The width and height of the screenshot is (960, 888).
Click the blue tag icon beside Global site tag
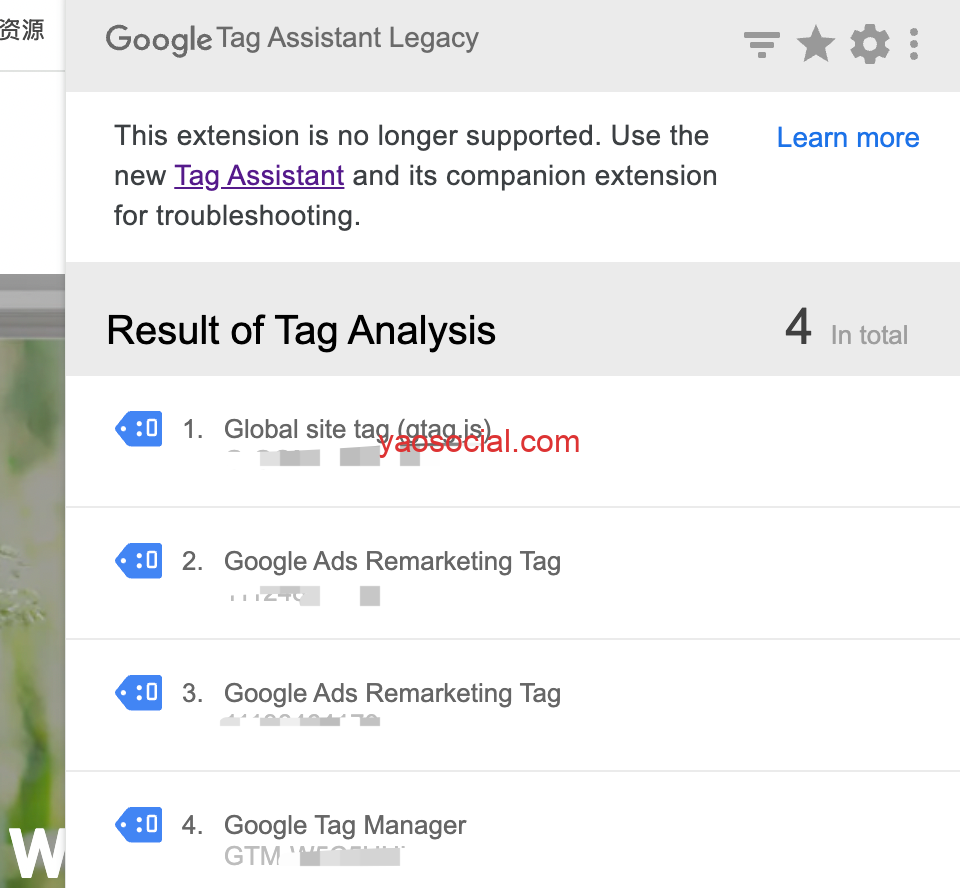coord(139,429)
